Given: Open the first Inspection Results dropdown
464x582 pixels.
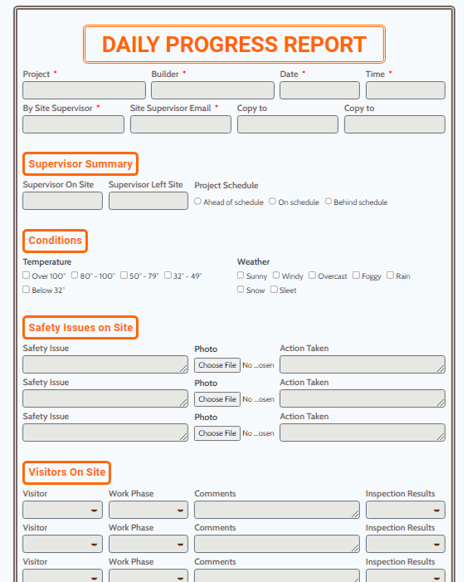Looking at the screenshot, I should [x=405, y=510].
